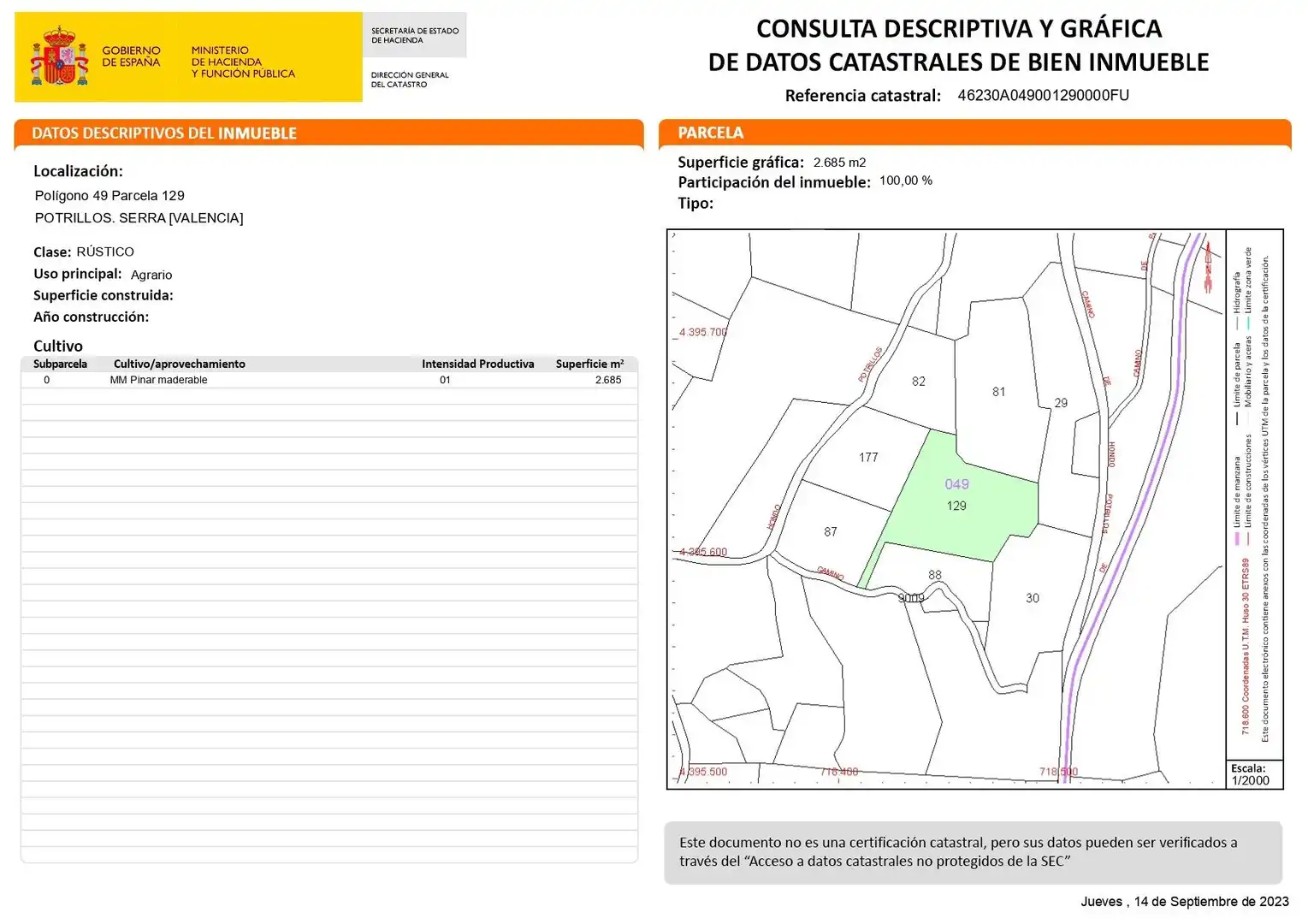Click parcel label '87' on the map
Image resolution: width=1308 pixels, height=924 pixels.
[x=831, y=532]
